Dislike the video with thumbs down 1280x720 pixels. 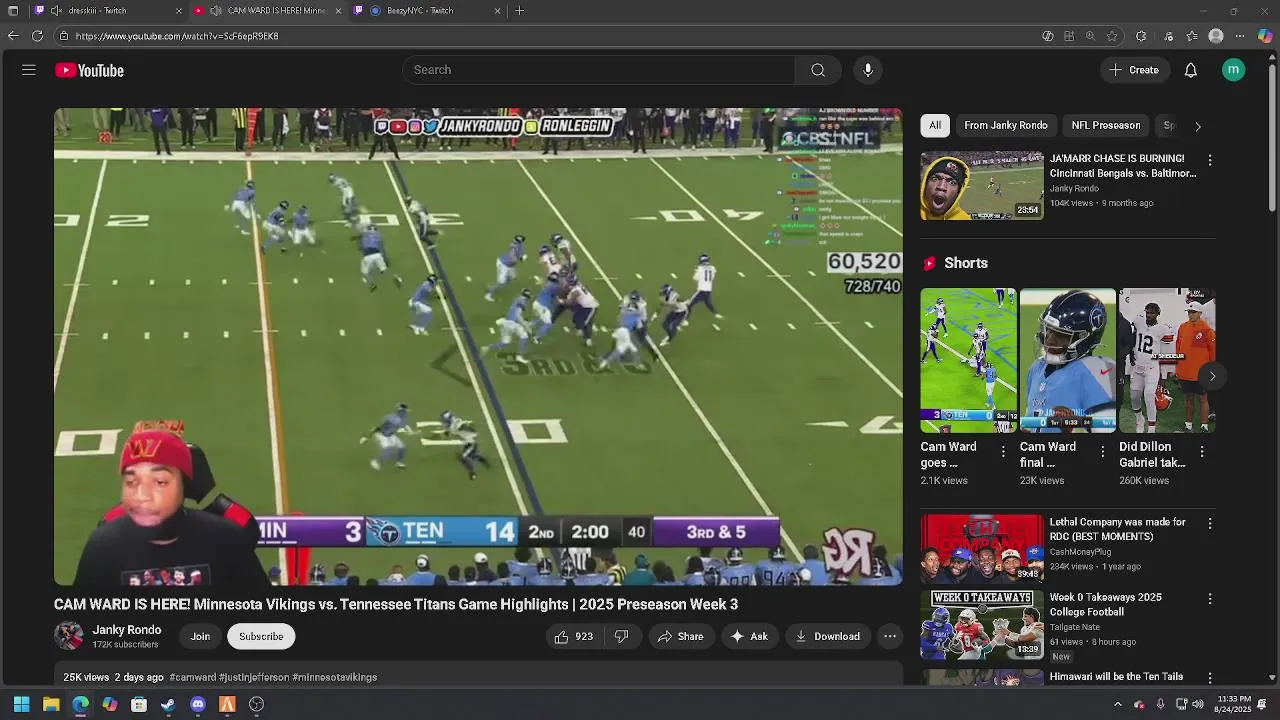[621, 636]
